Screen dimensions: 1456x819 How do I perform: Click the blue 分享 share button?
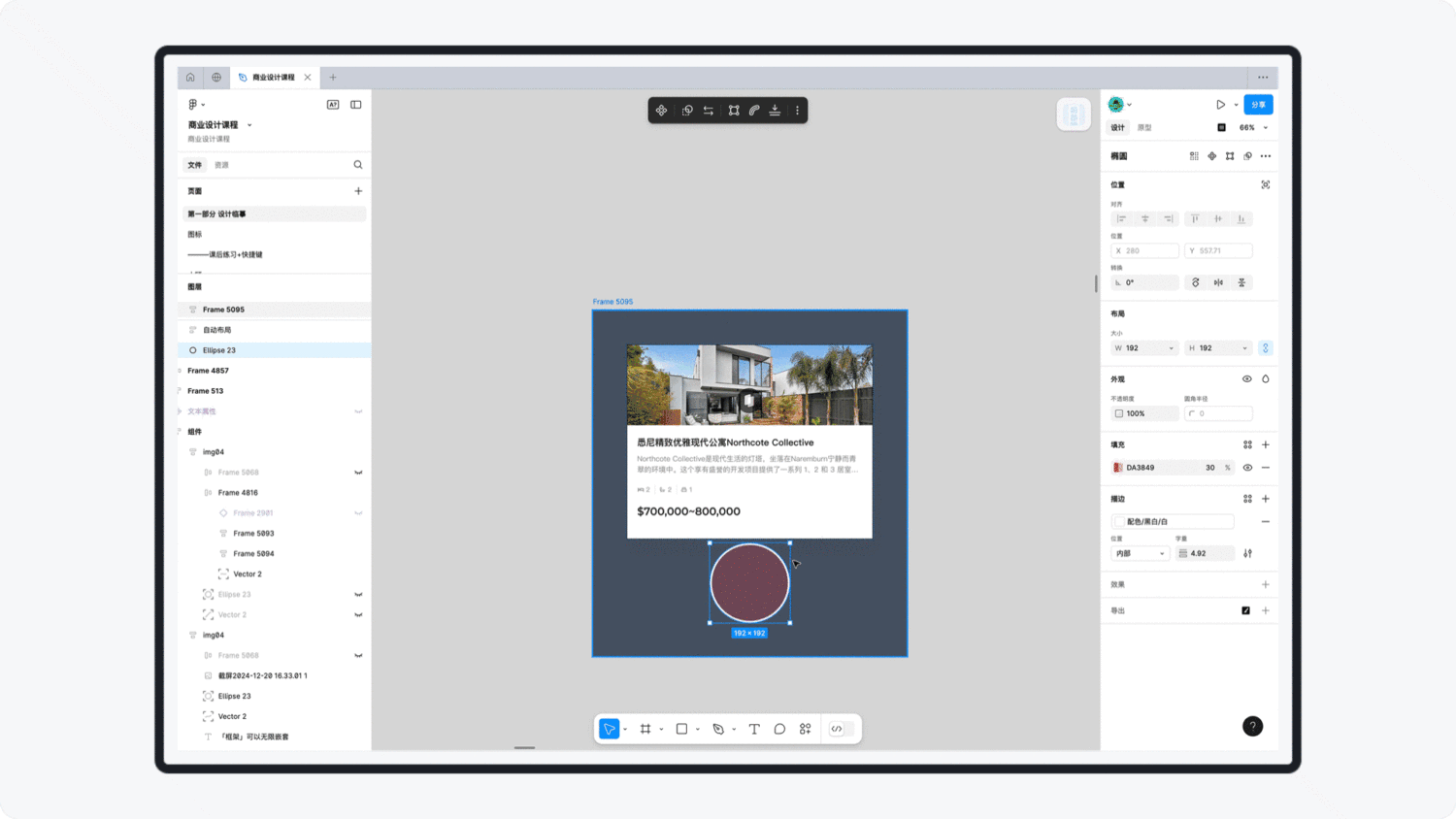[1258, 105]
